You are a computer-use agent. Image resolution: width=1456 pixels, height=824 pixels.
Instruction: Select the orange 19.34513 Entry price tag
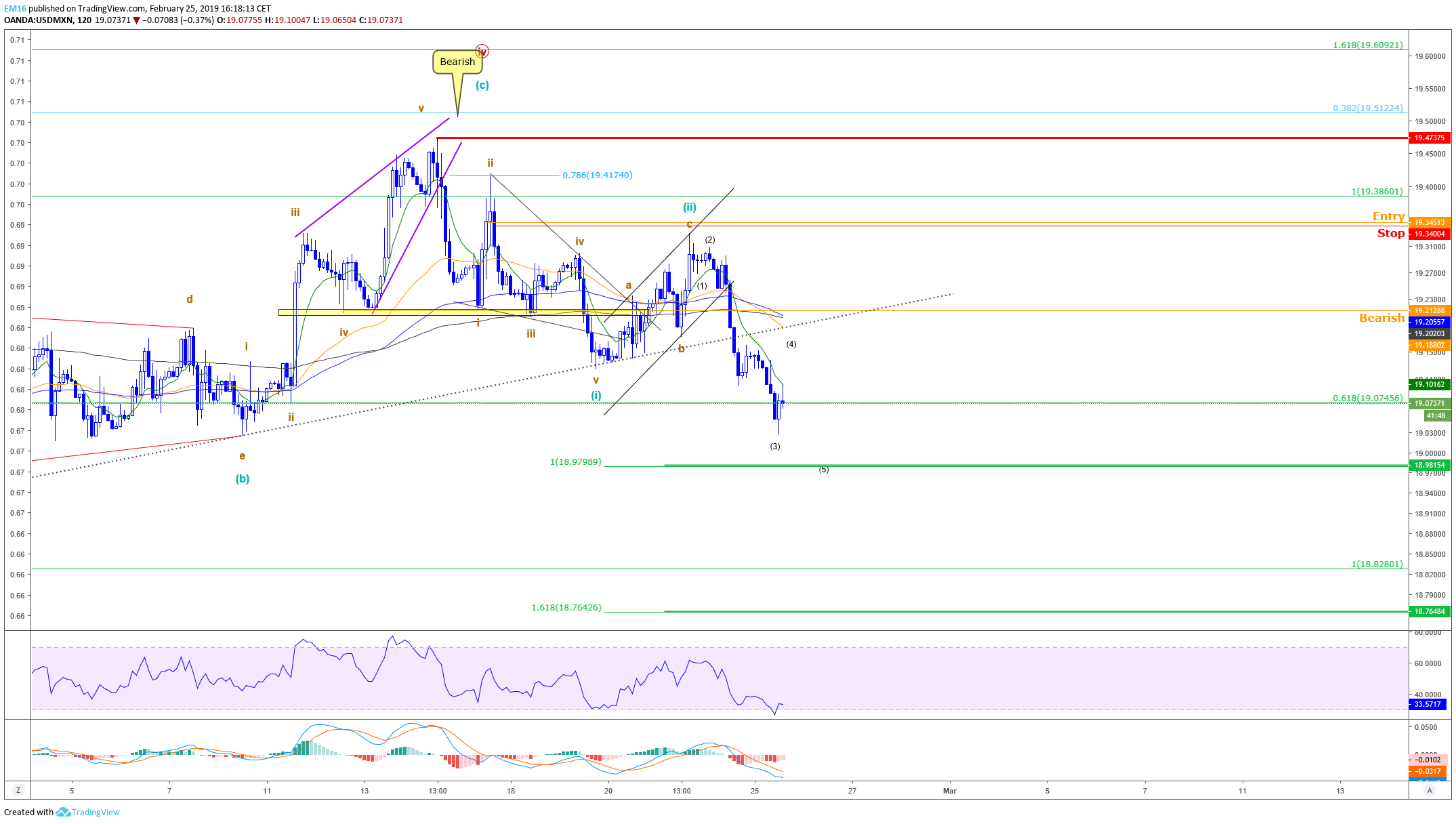pos(1430,222)
